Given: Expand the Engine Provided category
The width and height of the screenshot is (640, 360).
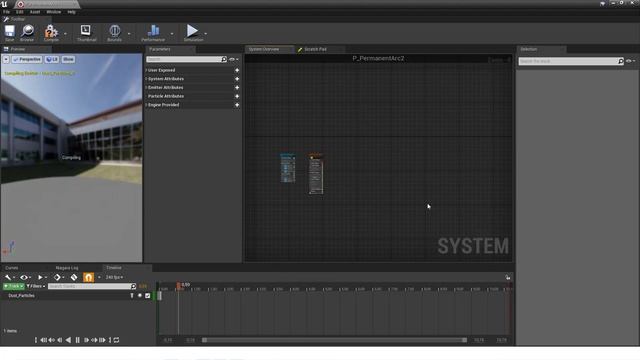Looking at the screenshot, I should click(x=164, y=105).
